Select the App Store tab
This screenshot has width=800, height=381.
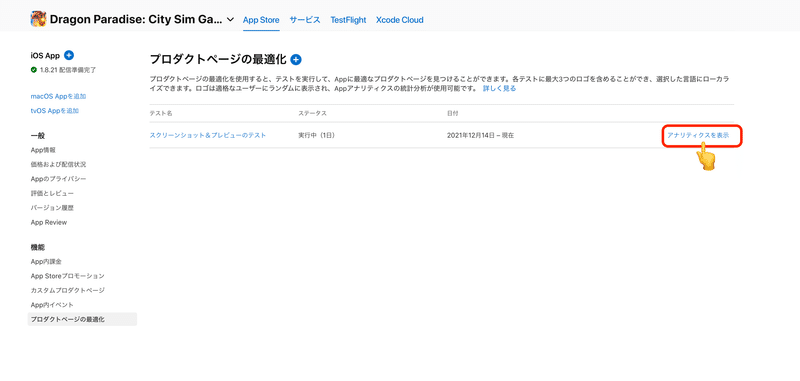[261, 20]
